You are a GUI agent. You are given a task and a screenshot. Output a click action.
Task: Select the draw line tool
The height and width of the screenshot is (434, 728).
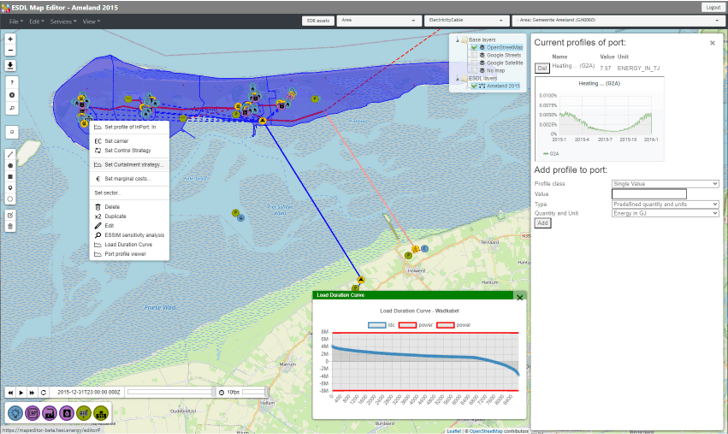tap(10, 154)
